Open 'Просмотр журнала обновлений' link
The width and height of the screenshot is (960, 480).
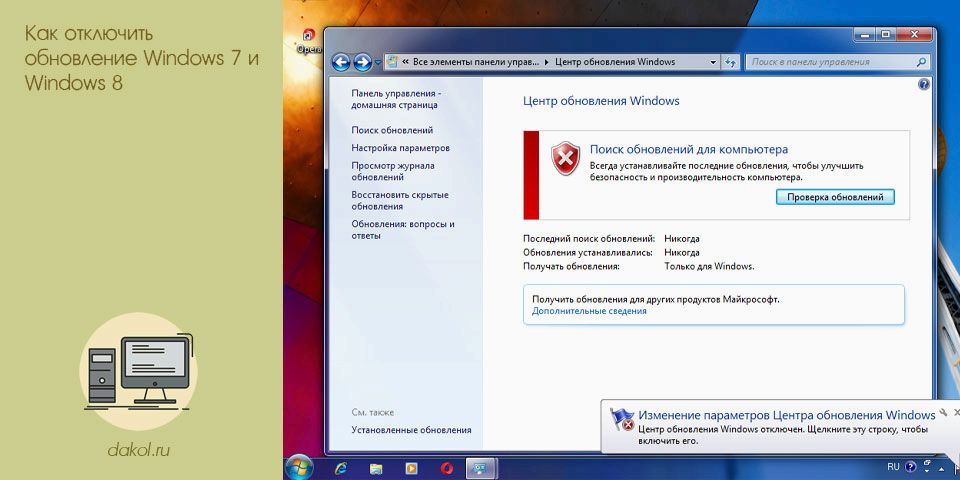click(392, 171)
